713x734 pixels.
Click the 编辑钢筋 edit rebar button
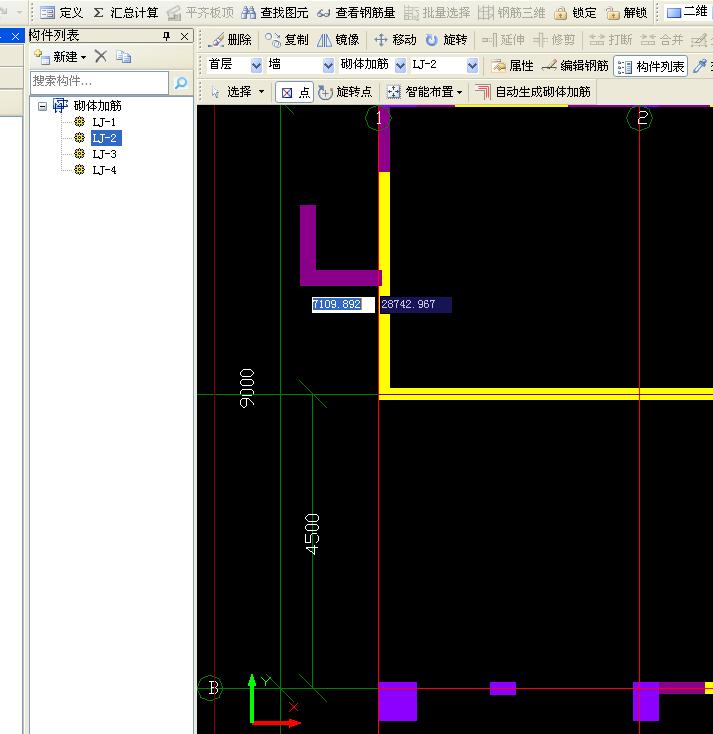tap(575, 66)
